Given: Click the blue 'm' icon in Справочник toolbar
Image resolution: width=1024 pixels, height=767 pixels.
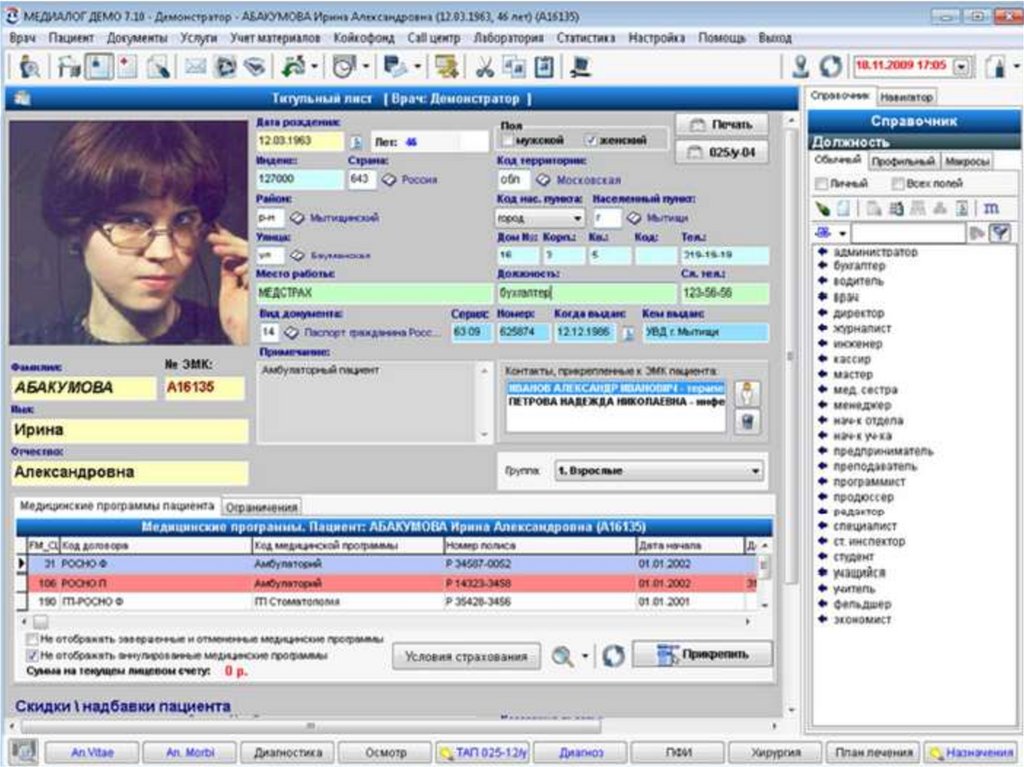Looking at the screenshot, I should click(x=991, y=207).
